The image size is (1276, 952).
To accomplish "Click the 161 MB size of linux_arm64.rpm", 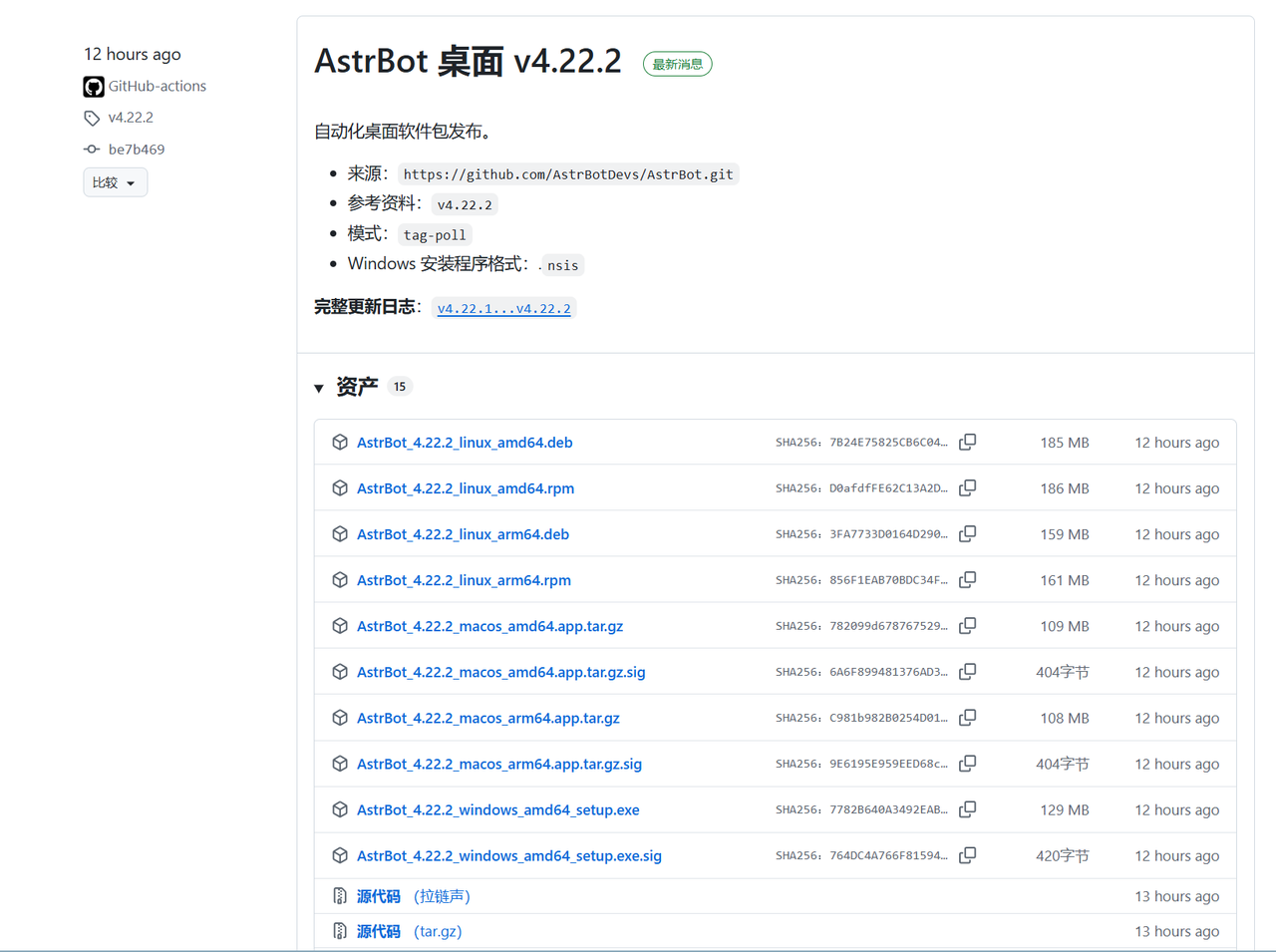I will [1065, 580].
